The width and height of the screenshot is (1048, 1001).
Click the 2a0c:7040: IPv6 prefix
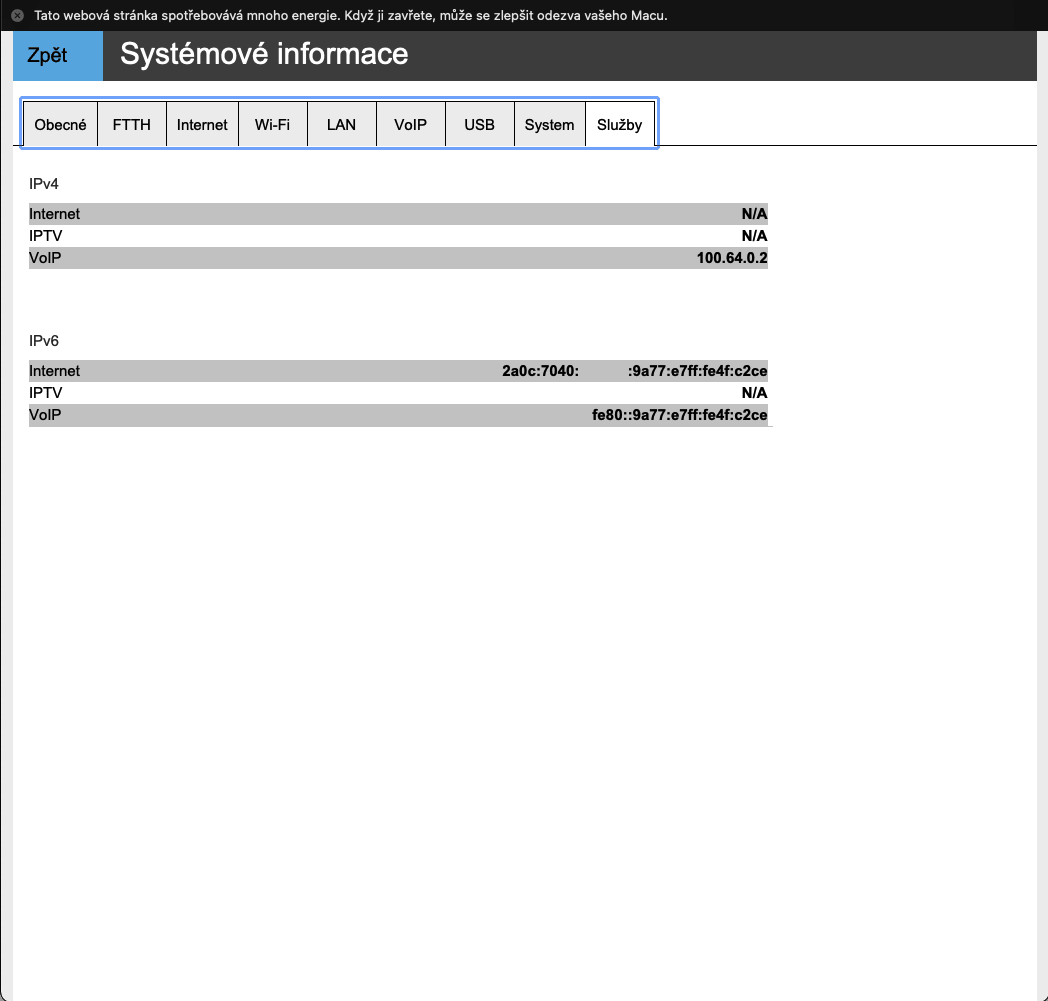click(x=541, y=371)
